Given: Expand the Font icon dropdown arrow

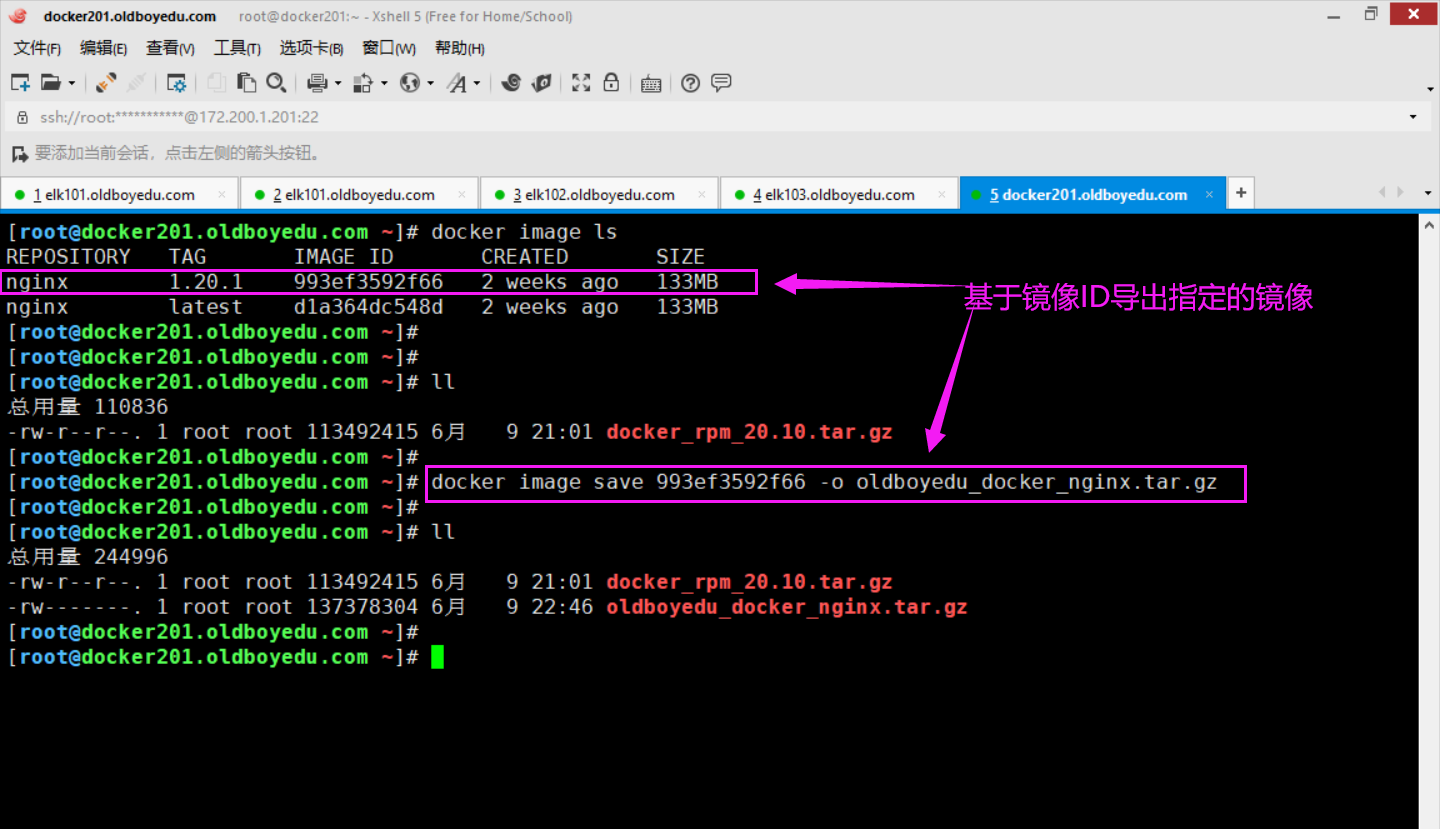Looking at the screenshot, I should pyautogui.click(x=477, y=84).
